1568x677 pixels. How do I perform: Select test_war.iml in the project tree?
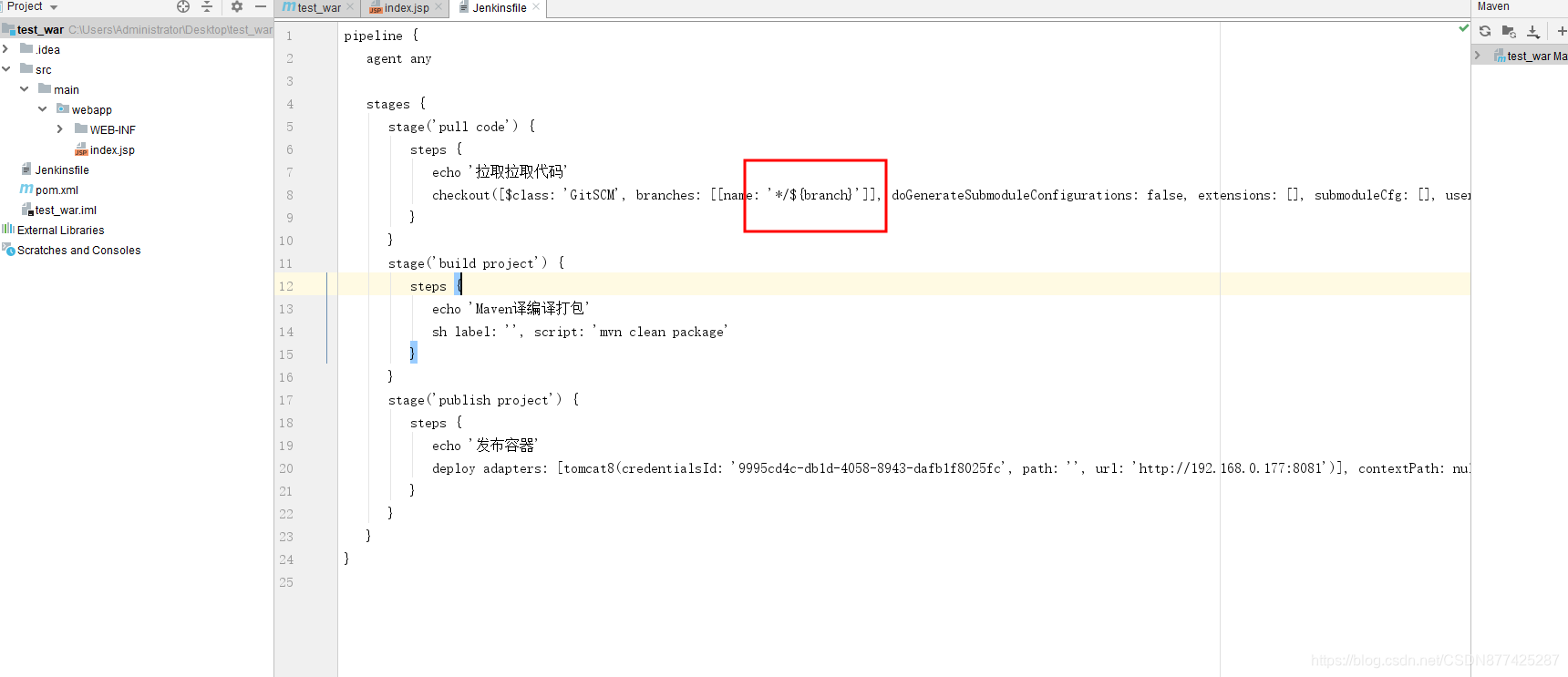click(58, 210)
